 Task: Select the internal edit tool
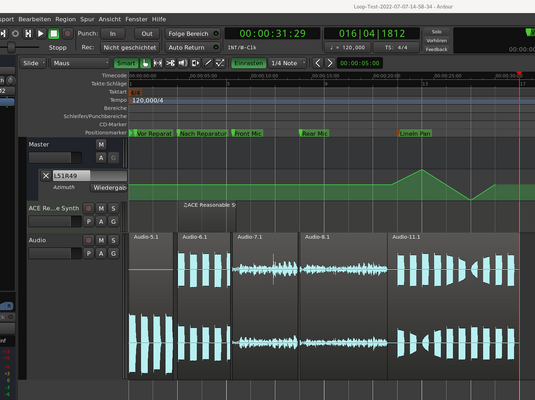(220, 63)
